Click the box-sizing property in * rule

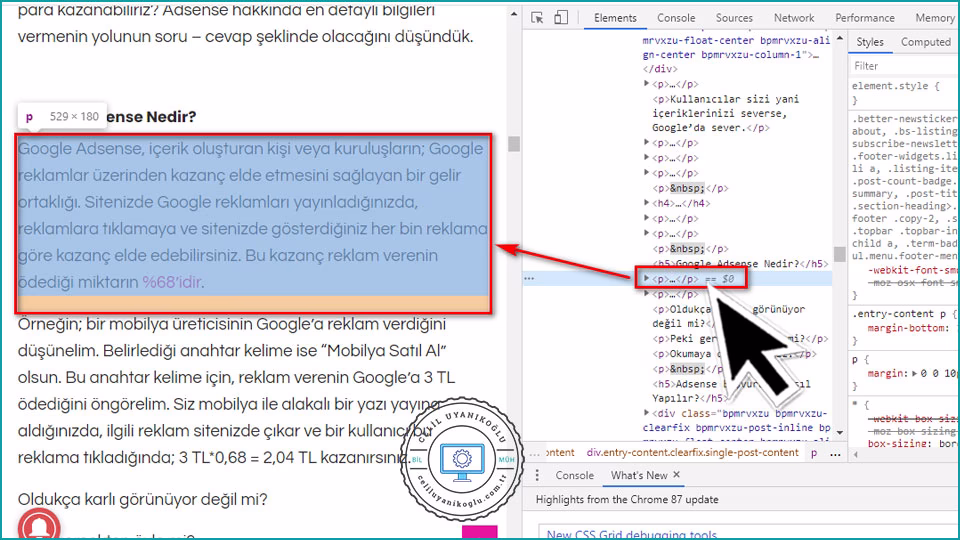pyautogui.click(x=912, y=443)
